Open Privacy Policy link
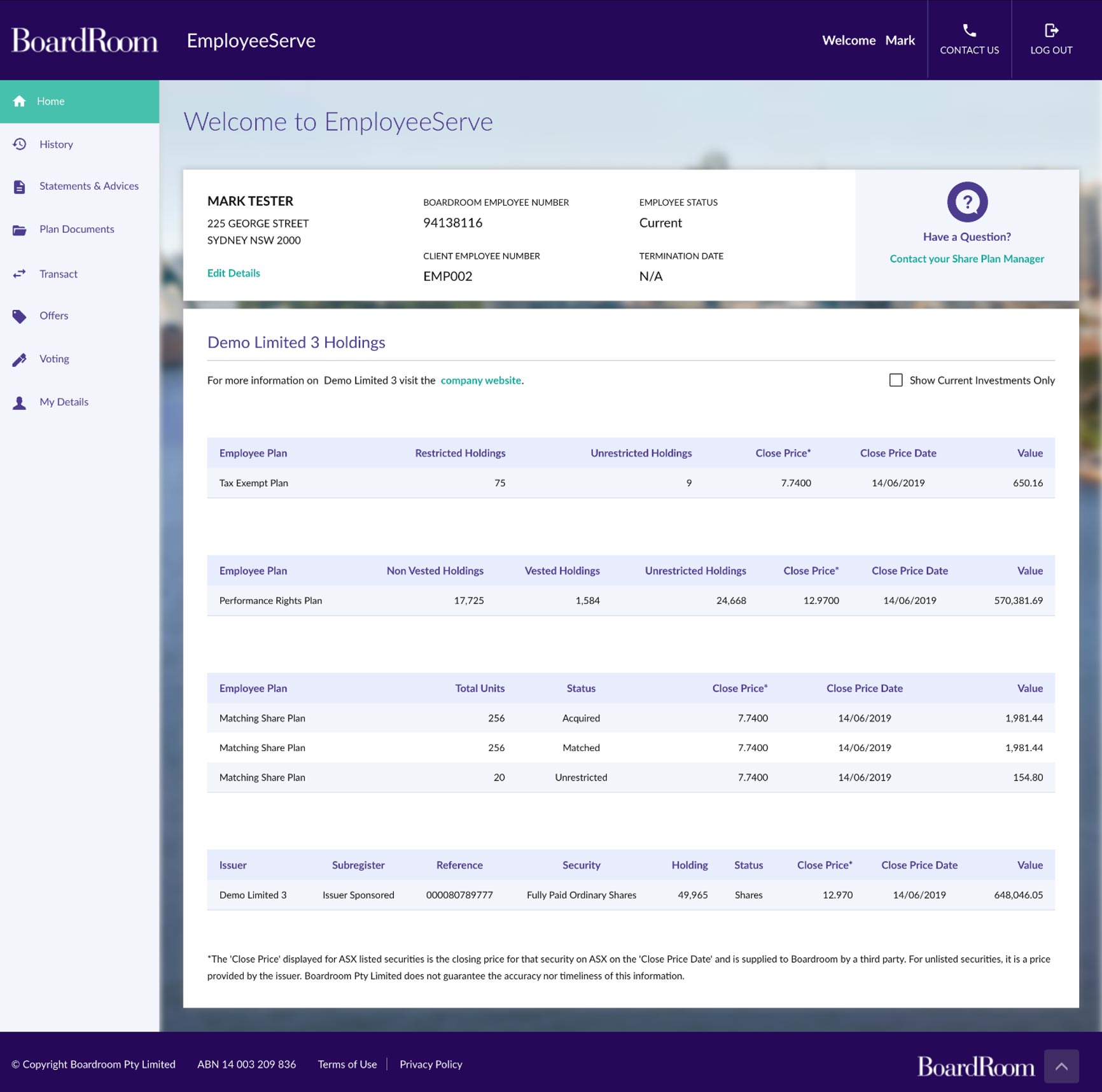The image size is (1102, 1092). coord(431,1064)
